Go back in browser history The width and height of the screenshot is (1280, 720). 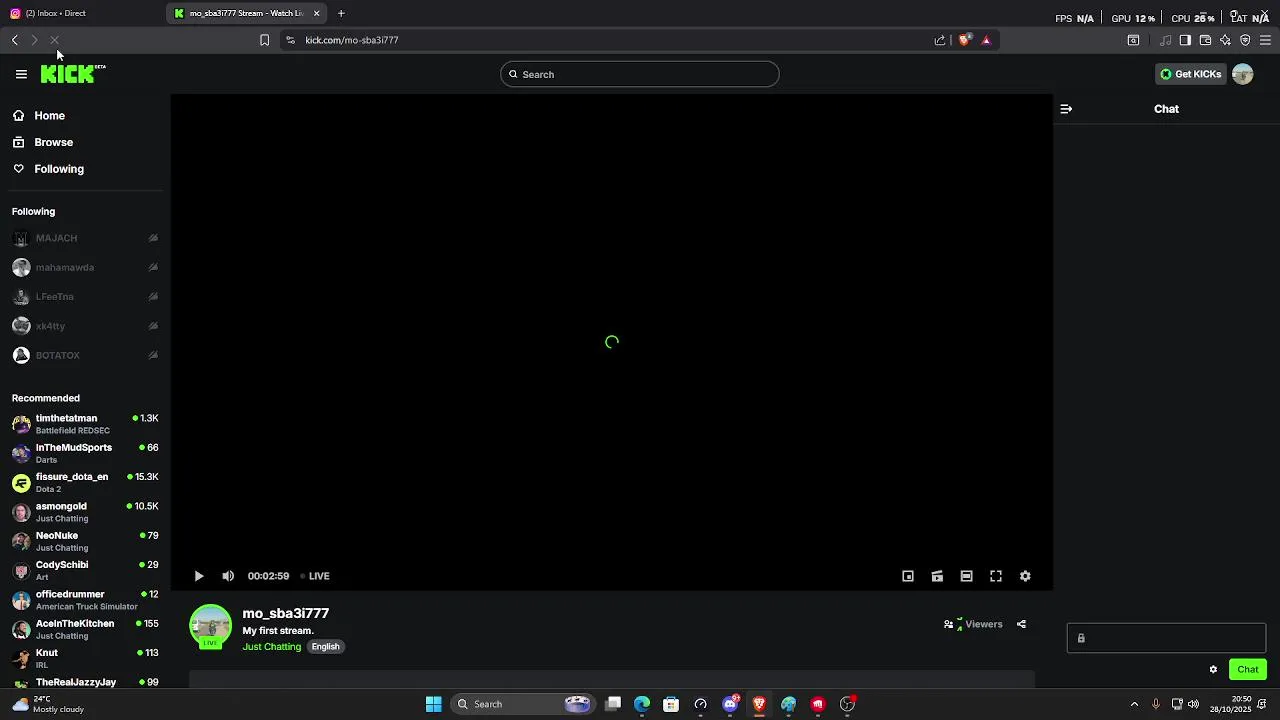pyautogui.click(x=14, y=40)
